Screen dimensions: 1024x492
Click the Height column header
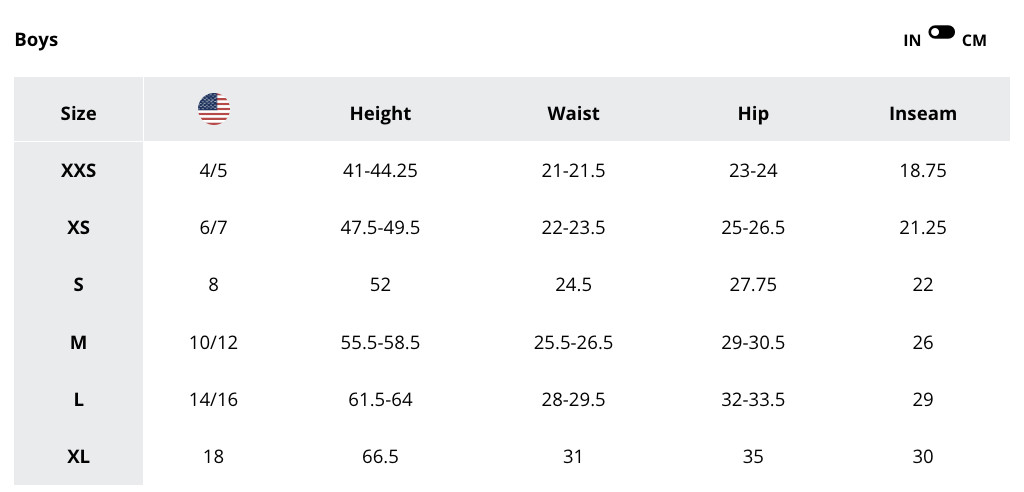pos(380,113)
